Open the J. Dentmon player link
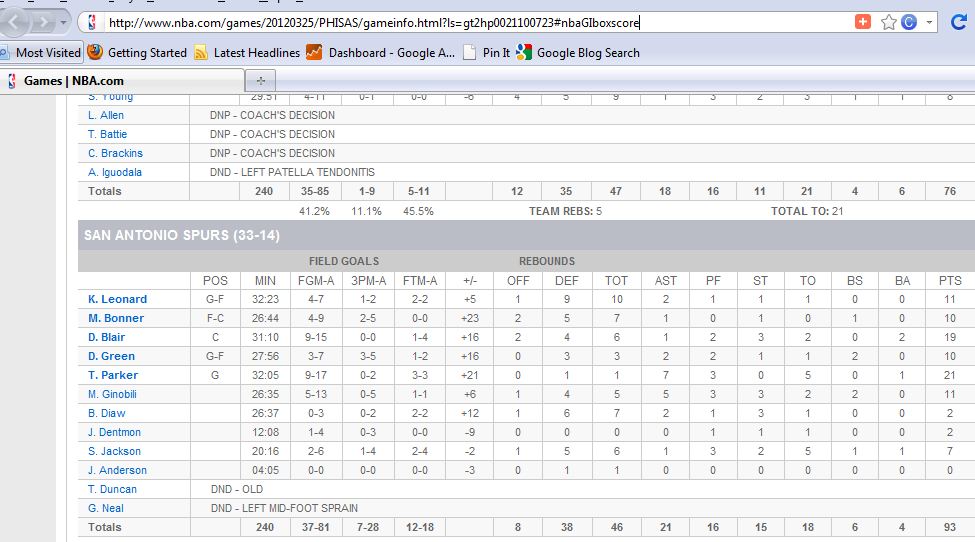Viewport: 975px width, 542px height. pyautogui.click(x=114, y=432)
